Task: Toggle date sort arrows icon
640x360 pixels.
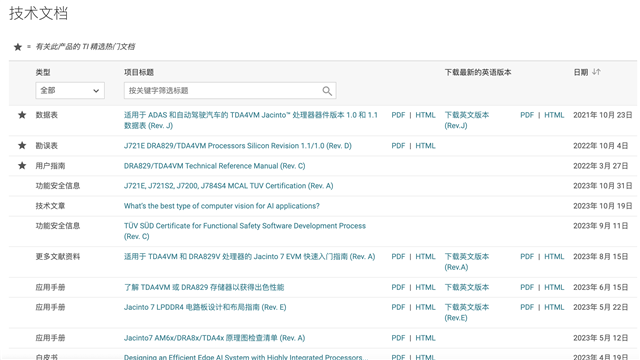Action: (x=596, y=72)
